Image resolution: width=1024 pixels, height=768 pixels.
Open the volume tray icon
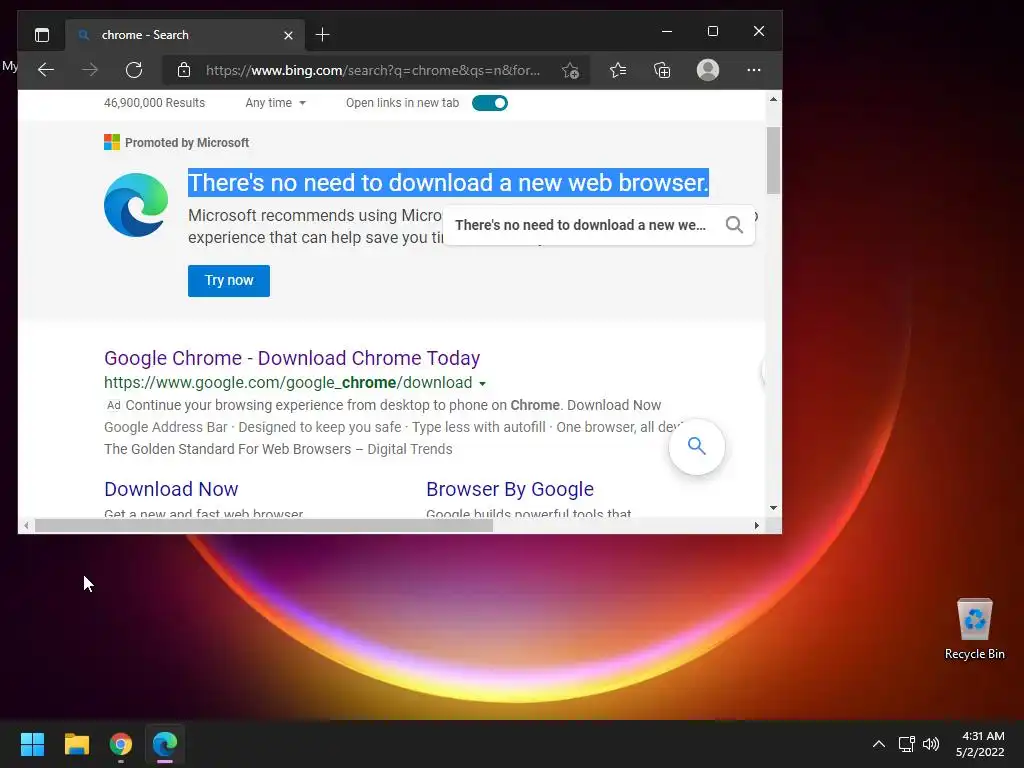(931, 744)
